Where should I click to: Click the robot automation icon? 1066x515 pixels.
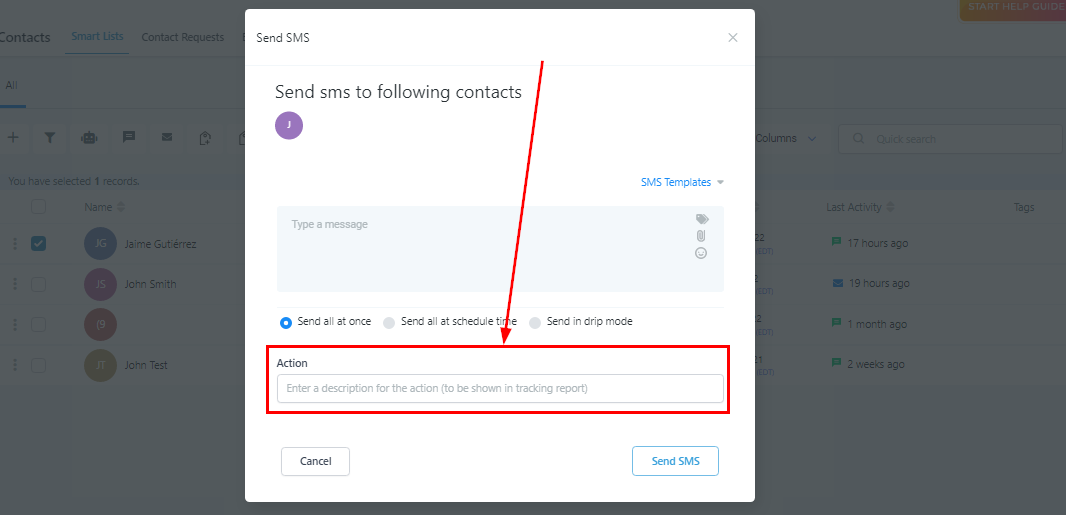89,138
